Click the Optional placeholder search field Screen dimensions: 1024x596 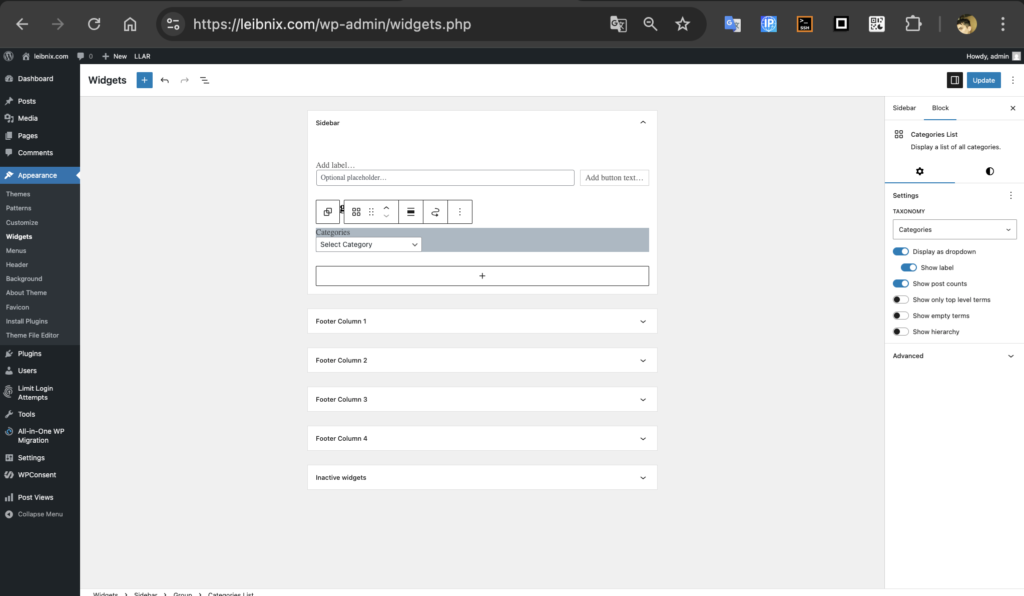pos(445,178)
